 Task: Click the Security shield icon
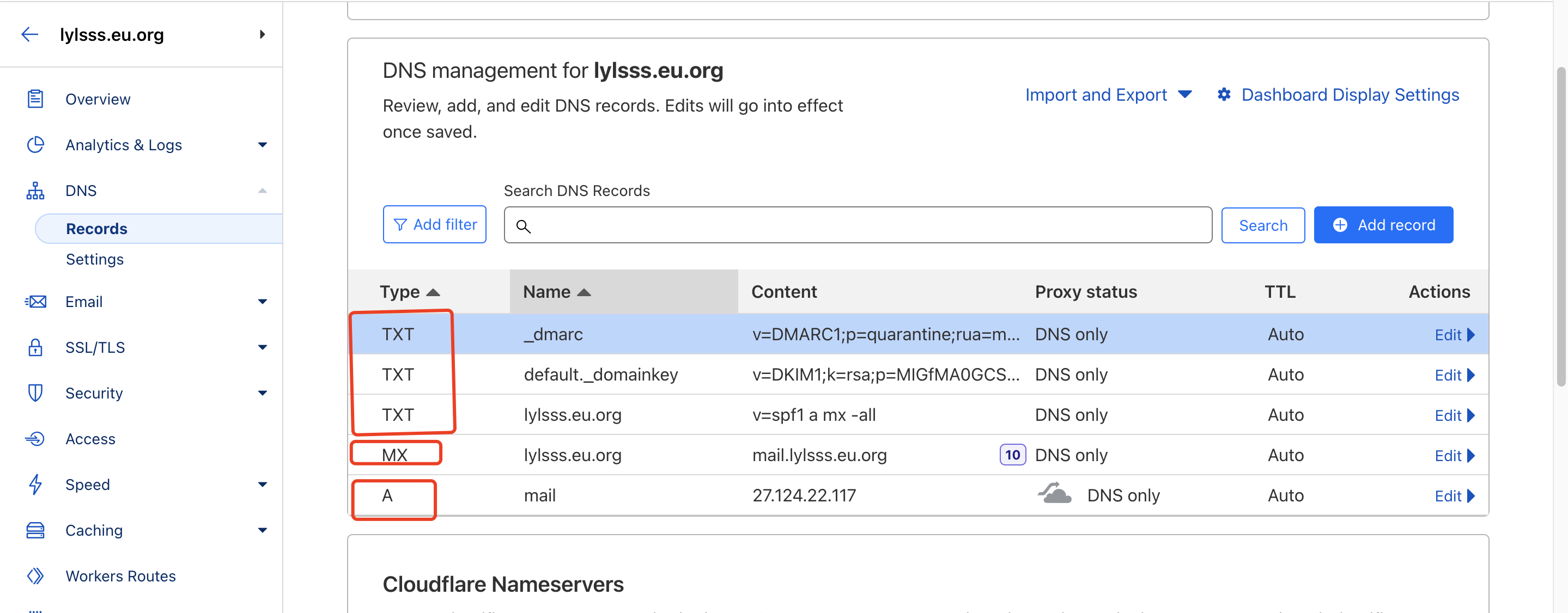point(35,393)
